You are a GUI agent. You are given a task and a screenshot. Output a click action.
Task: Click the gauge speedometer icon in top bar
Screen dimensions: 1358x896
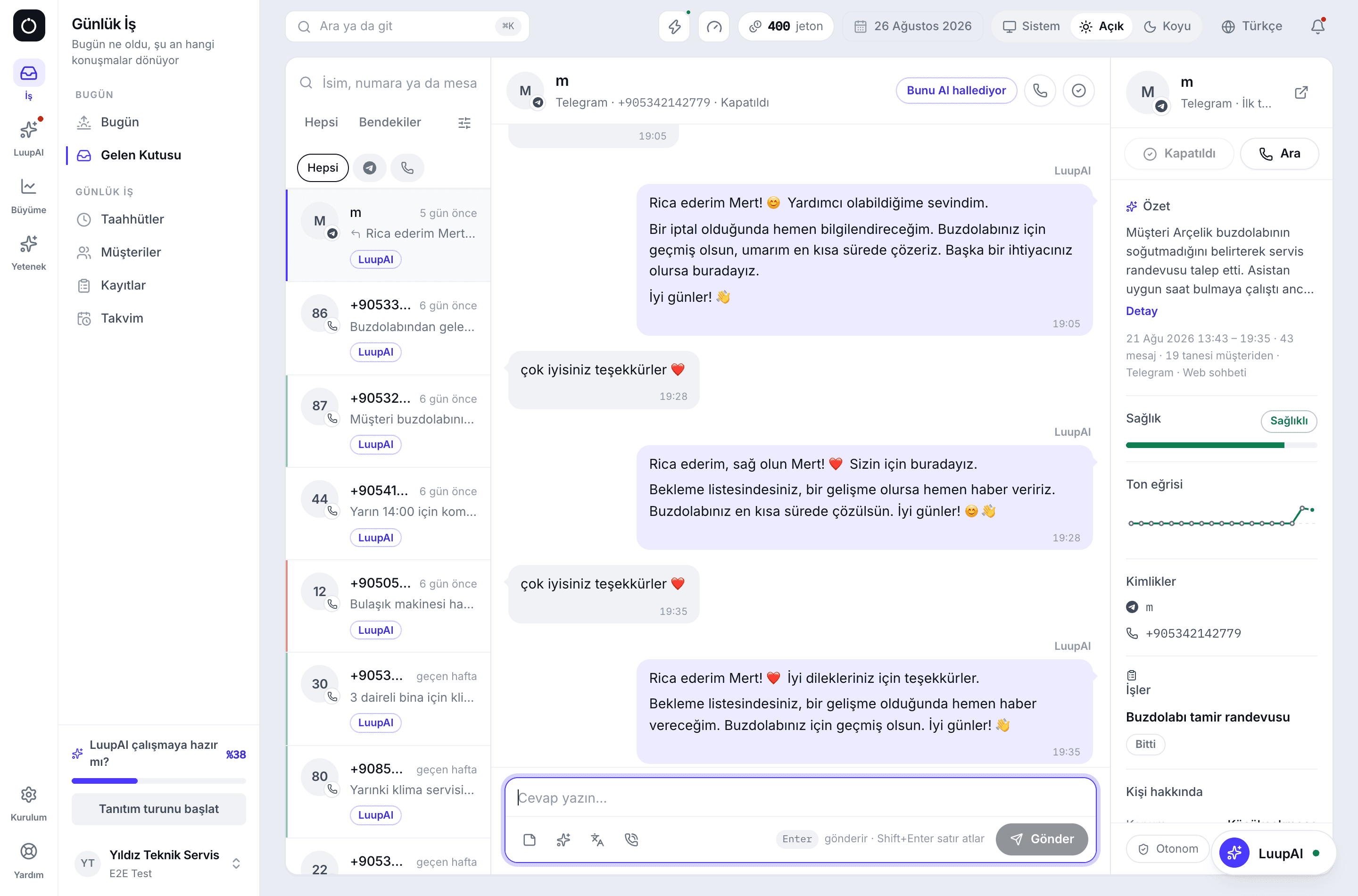[x=714, y=26]
